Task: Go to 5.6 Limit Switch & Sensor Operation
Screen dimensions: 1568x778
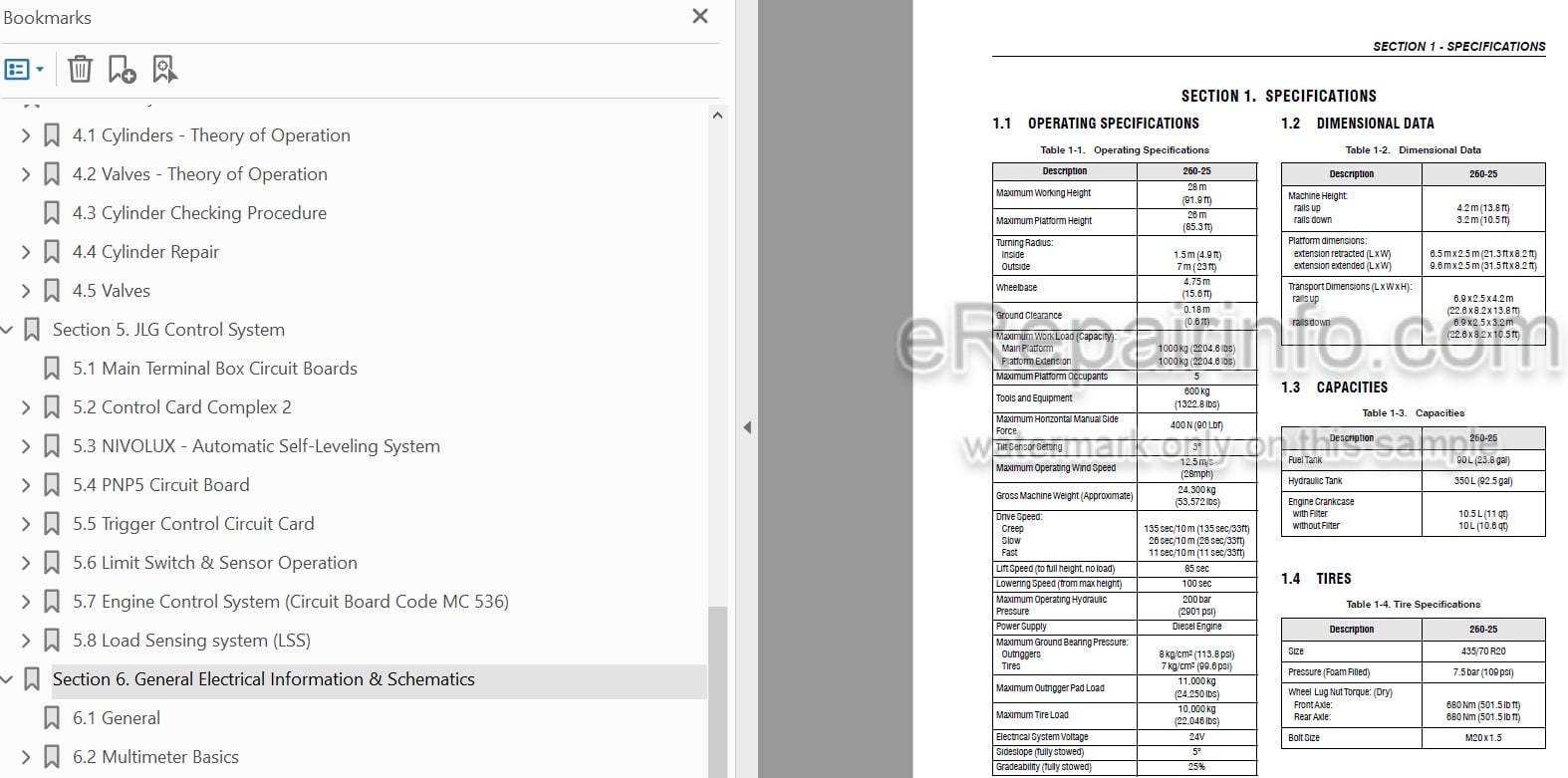Action: point(214,563)
